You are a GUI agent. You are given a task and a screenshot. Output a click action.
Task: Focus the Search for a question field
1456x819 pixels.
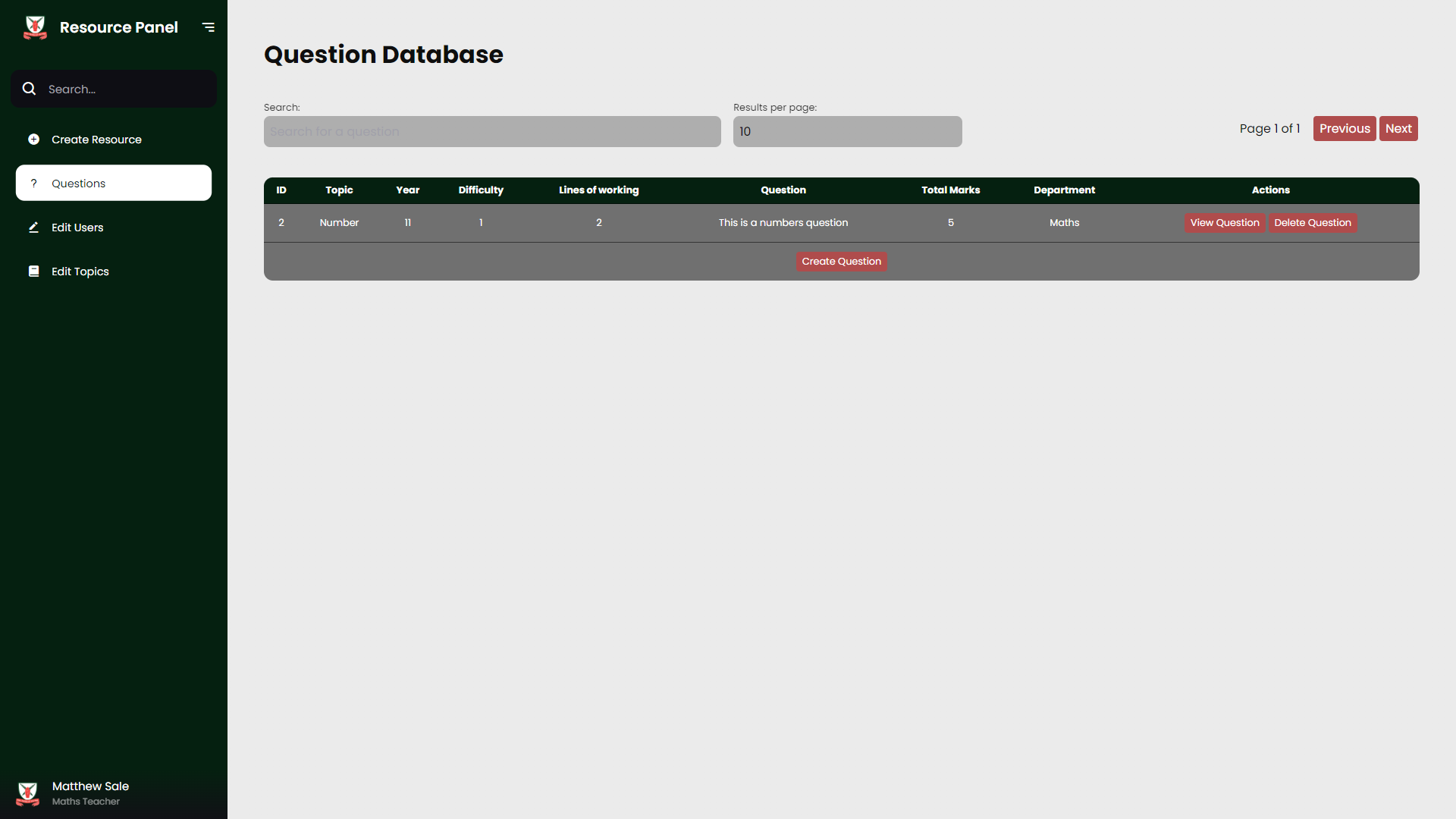tap(492, 132)
